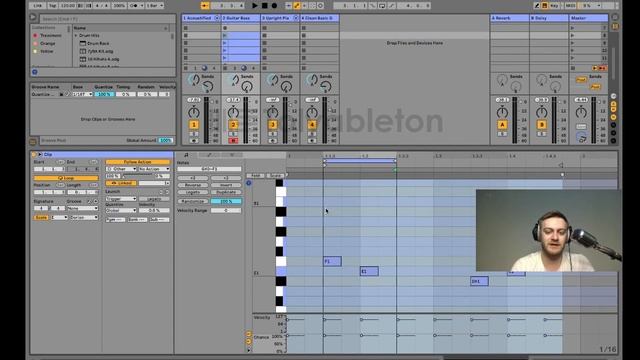This screenshot has width=640, height=360.
Task: Click the Link button
Action: (x=38, y=6)
